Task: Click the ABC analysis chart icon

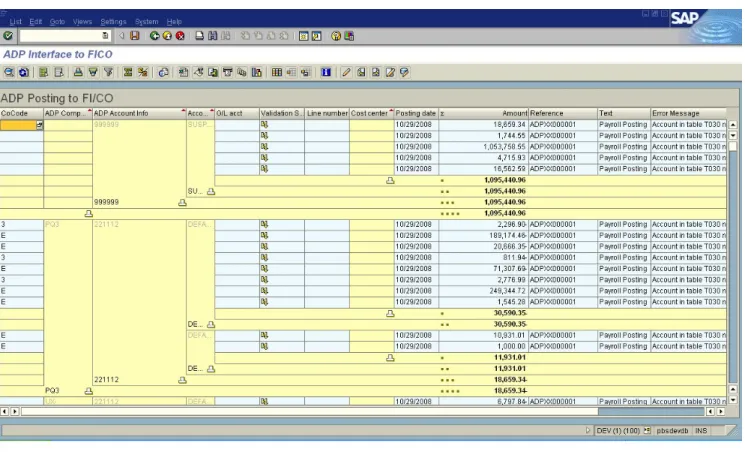Action: (257, 72)
